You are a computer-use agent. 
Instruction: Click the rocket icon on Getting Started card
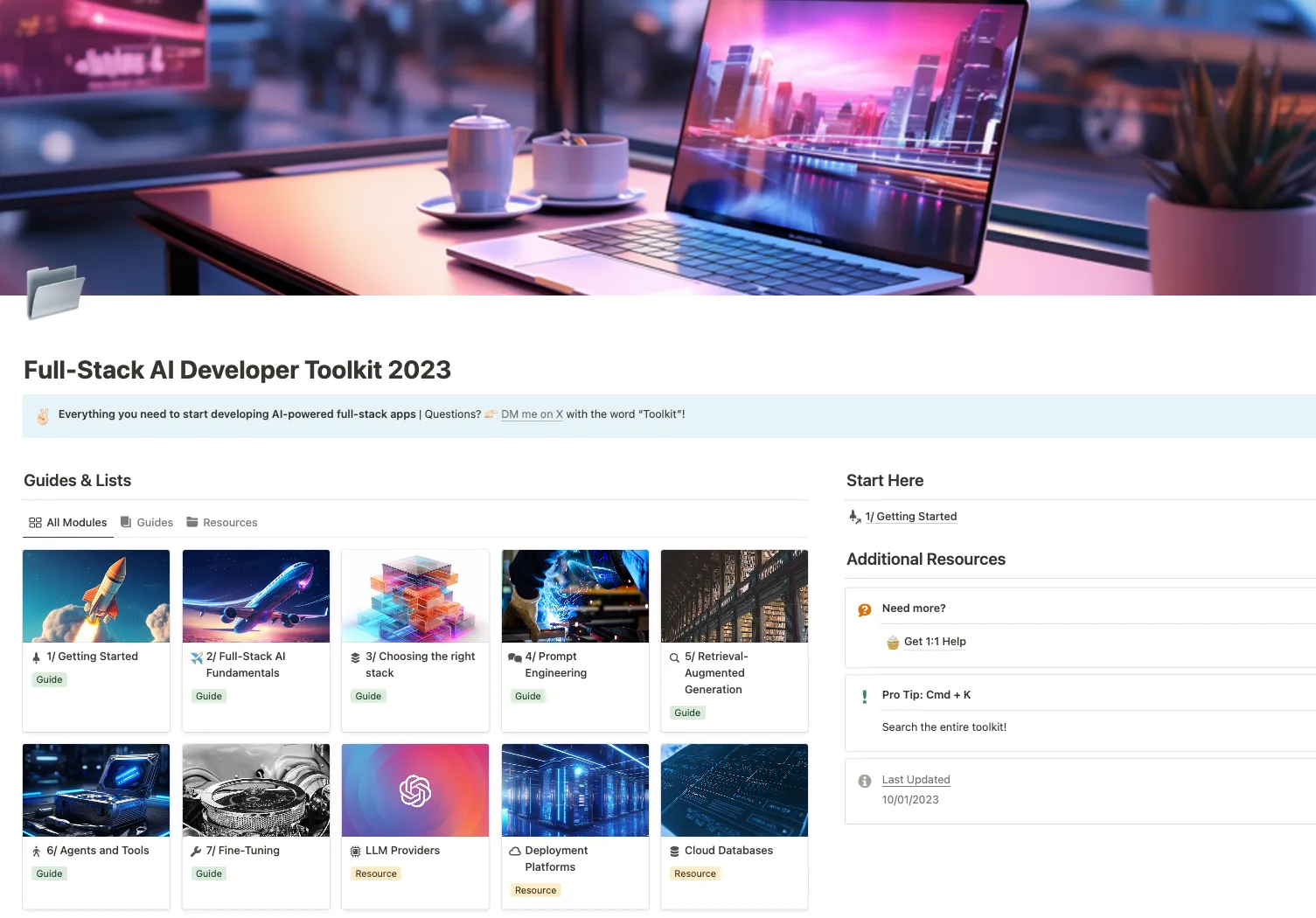[x=36, y=656]
